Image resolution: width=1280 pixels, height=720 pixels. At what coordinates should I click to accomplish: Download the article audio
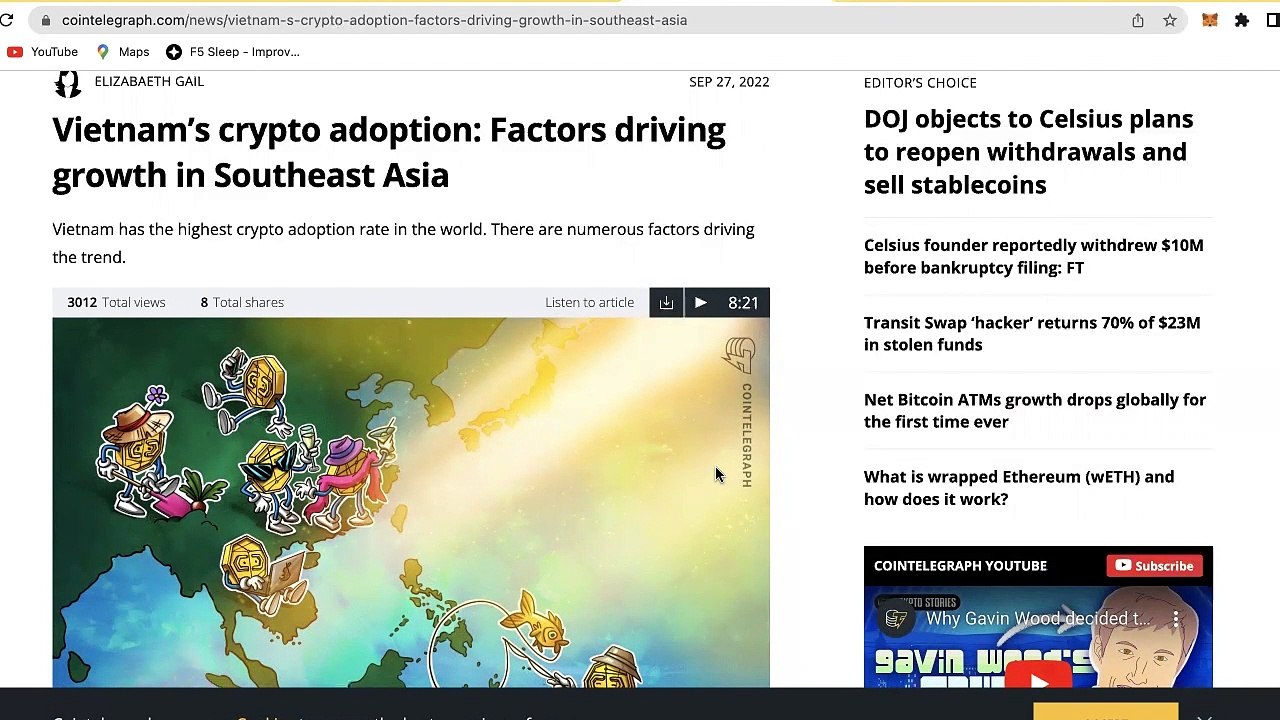(666, 302)
